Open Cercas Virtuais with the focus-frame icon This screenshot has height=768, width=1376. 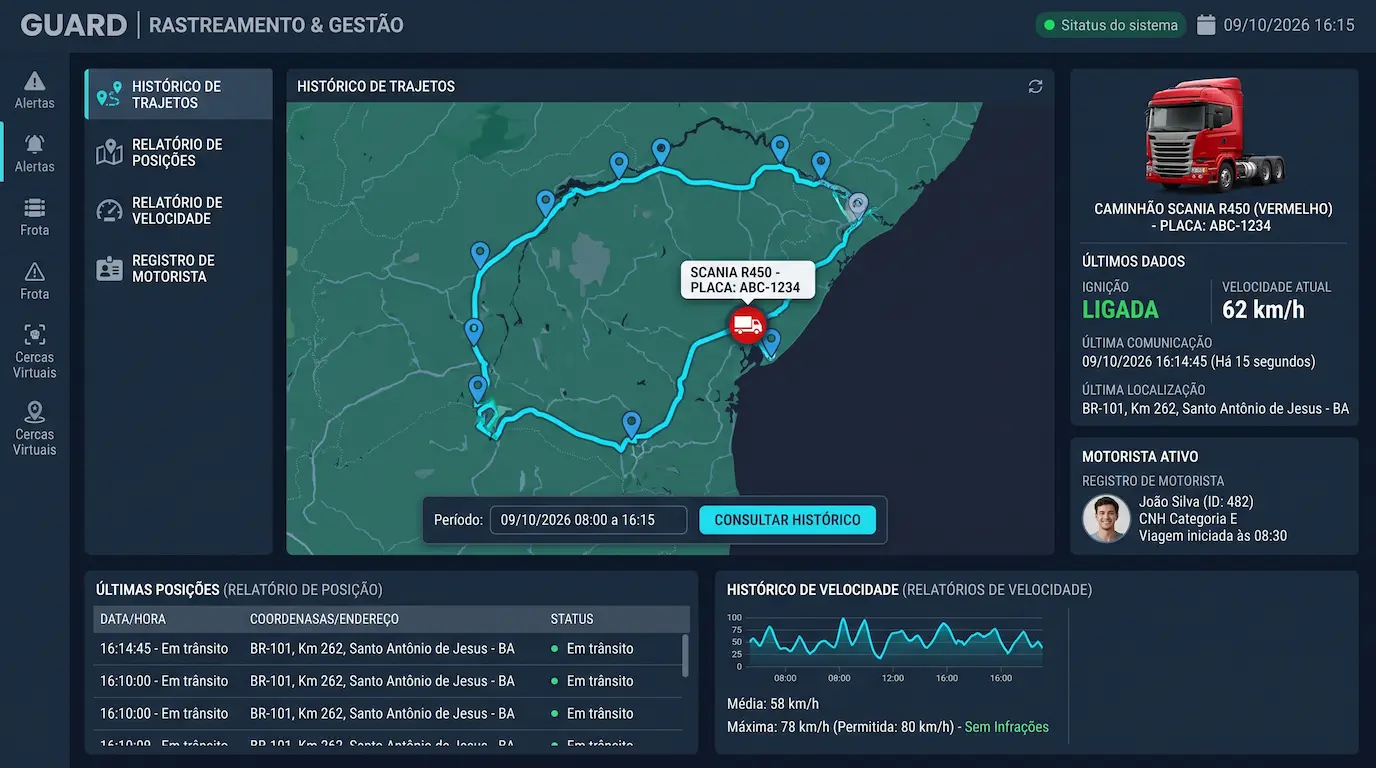coord(34,351)
